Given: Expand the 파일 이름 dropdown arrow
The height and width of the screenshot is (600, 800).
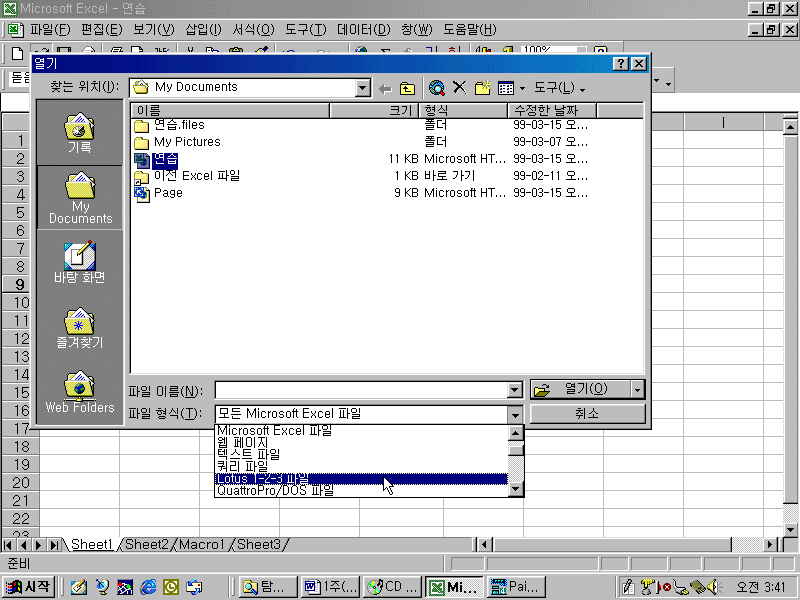Looking at the screenshot, I should point(515,391).
